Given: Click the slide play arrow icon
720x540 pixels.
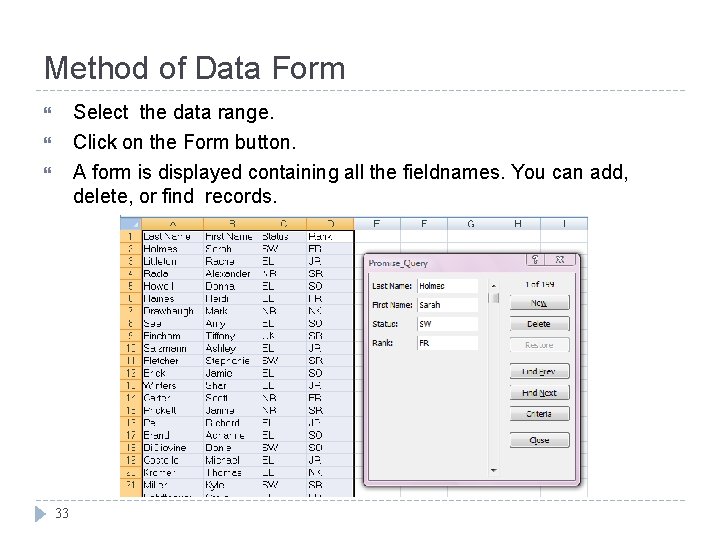Looking at the screenshot, I should tap(40, 514).
